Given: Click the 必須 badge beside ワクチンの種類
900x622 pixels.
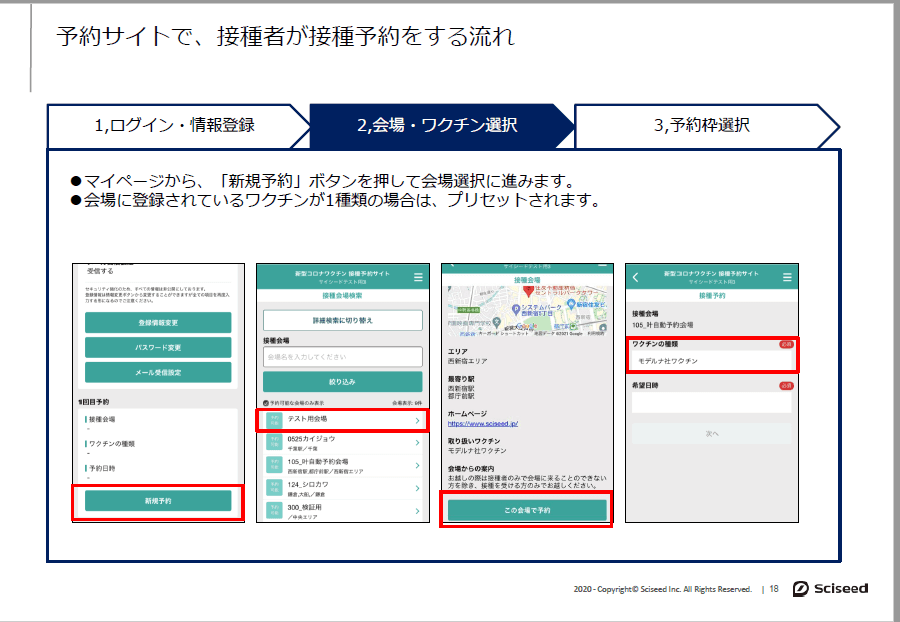Looking at the screenshot, I should [x=785, y=343].
